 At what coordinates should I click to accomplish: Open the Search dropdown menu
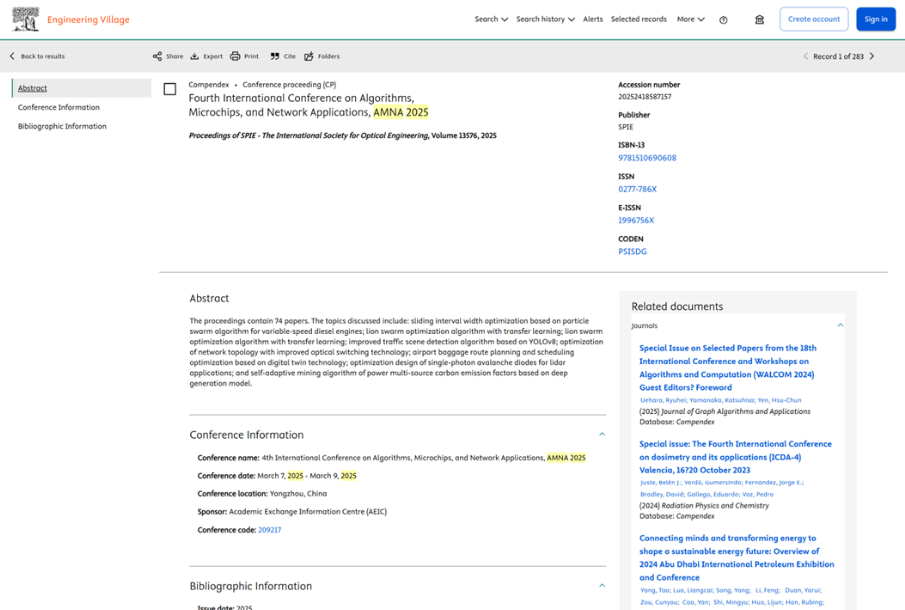[x=491, y=19]
